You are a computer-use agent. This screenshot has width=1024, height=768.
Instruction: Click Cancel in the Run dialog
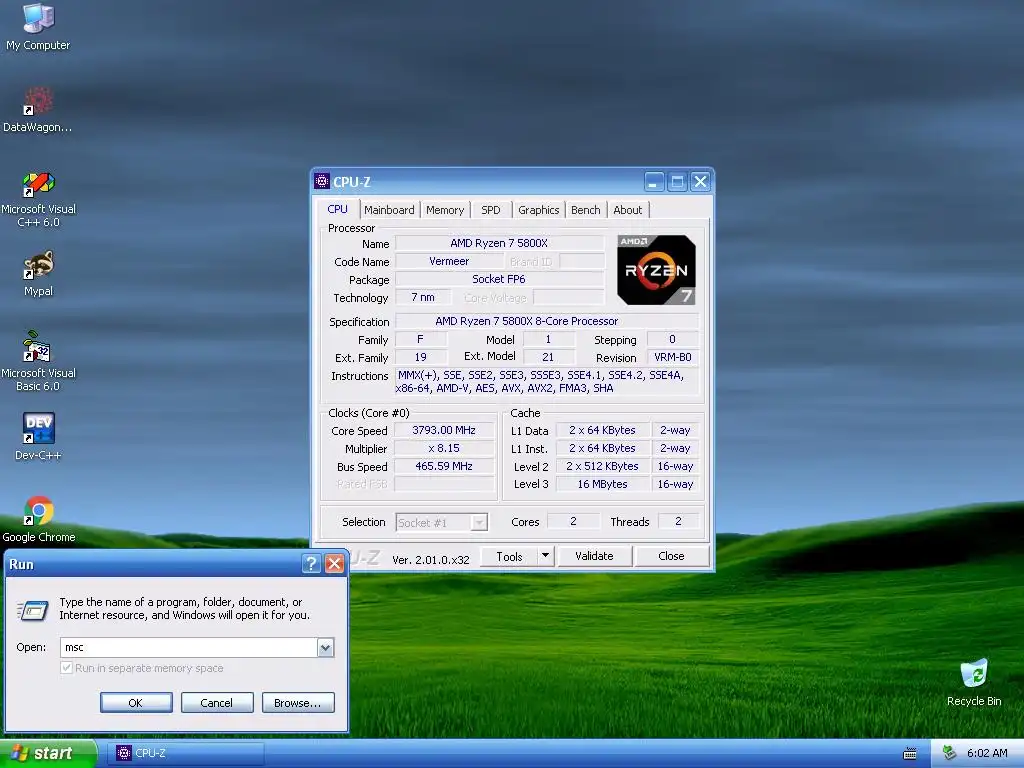tap(217, 703)
